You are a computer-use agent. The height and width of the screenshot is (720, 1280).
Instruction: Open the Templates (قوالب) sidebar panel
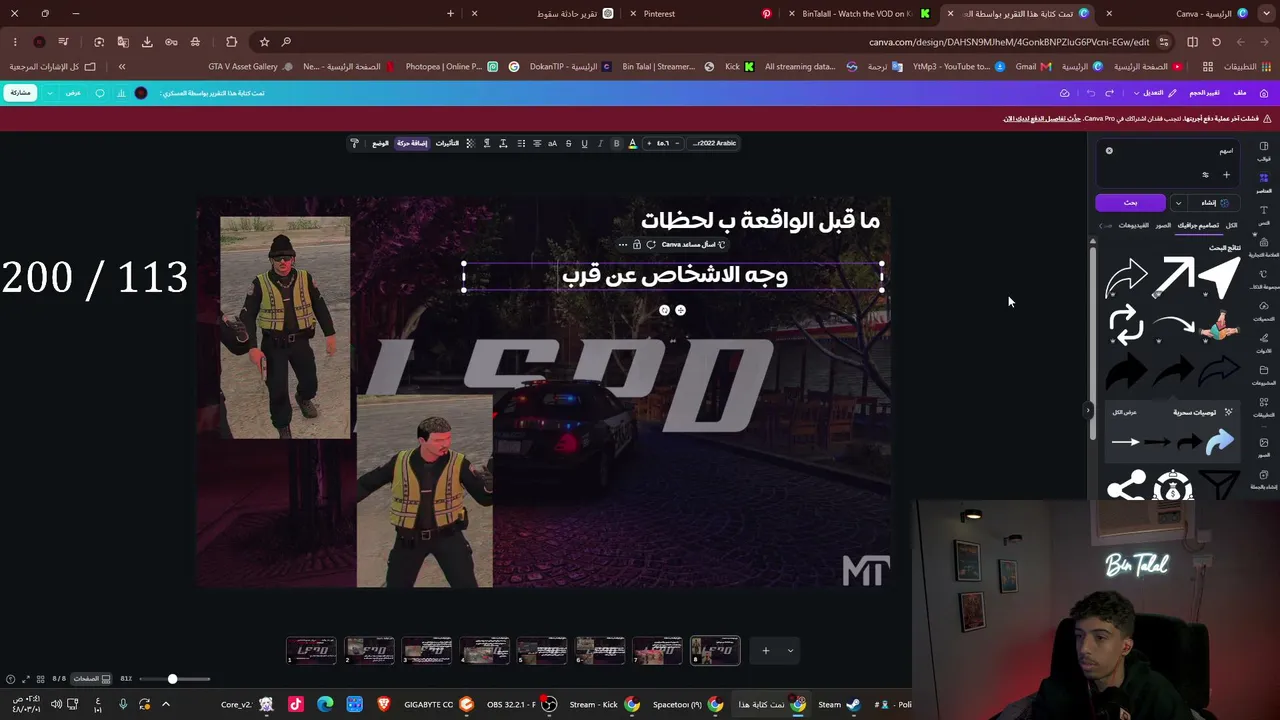[1264, 150]
